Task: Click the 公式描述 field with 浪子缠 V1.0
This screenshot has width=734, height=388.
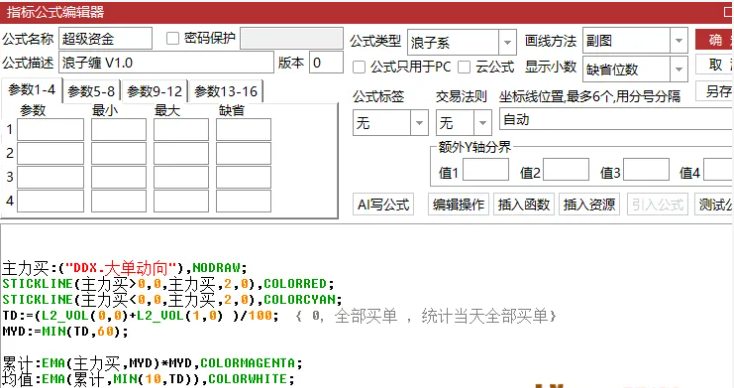Action: (166, 62)
